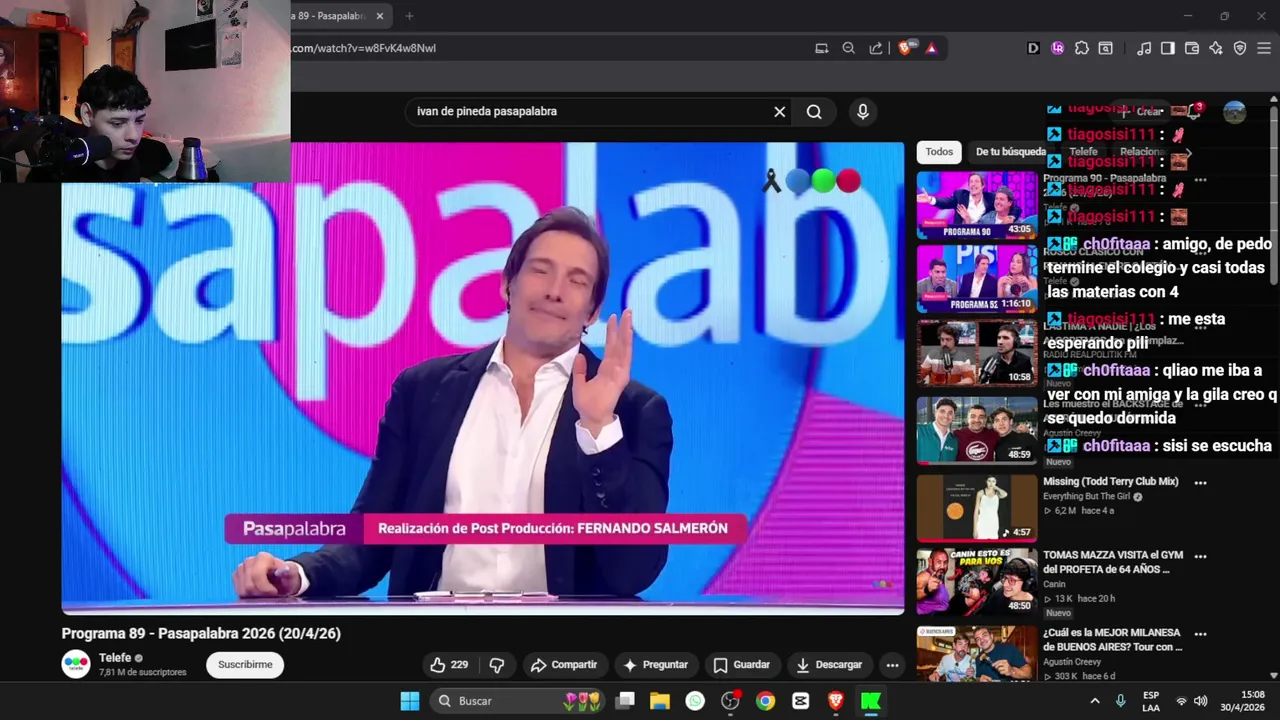
Task: Open the MEJOR MILANESA video thumbnail
Action: 977,654
